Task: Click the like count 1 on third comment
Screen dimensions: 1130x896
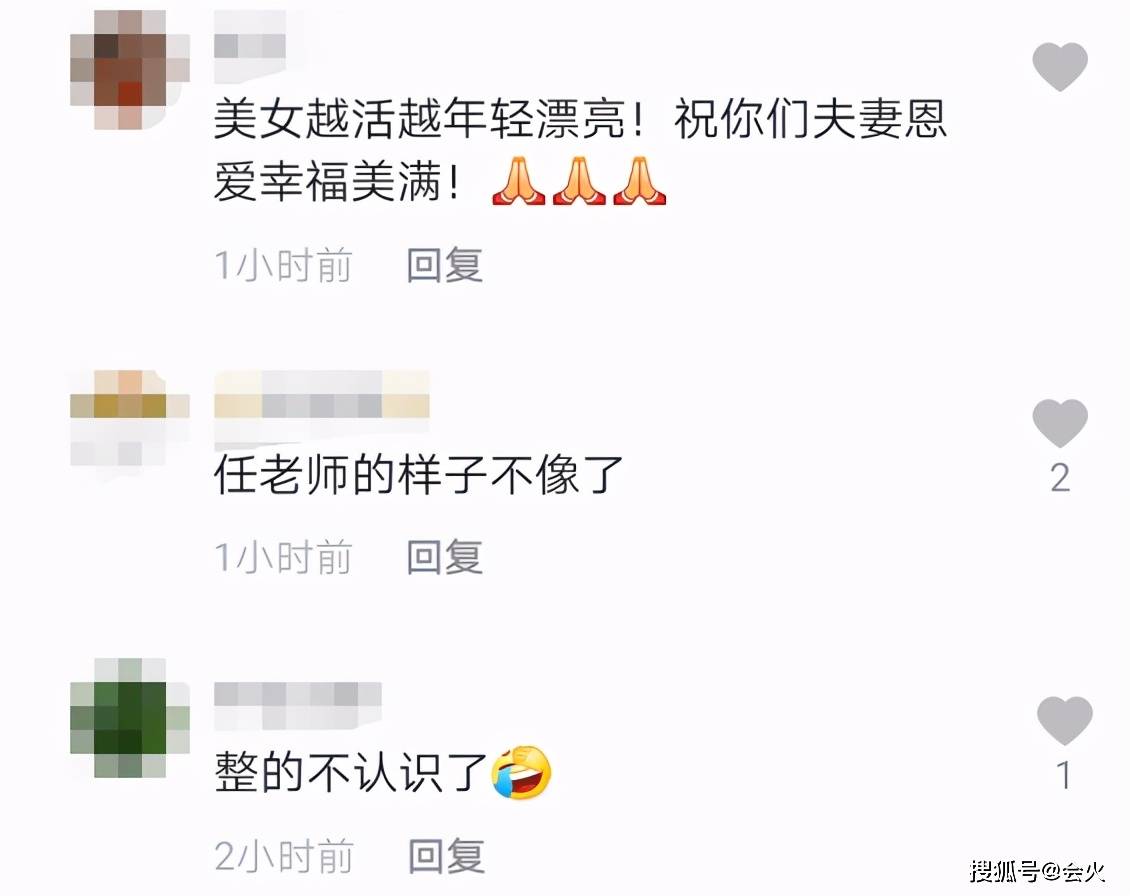Action: coord(1064,776)
